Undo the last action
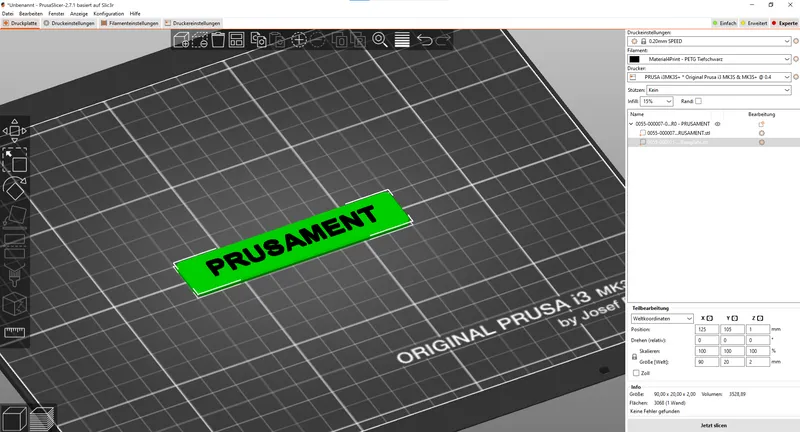Screen dimensions: 800x432 point(424,40)
